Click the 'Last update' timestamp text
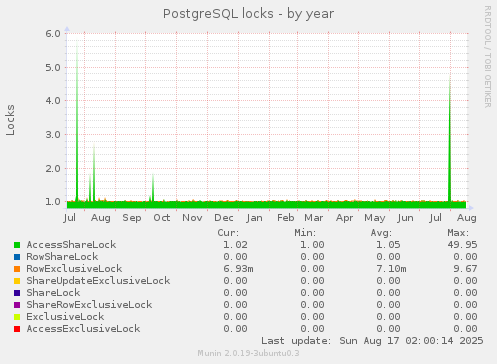This screenshot has height=364, width=497. click(x=372, y=341)
